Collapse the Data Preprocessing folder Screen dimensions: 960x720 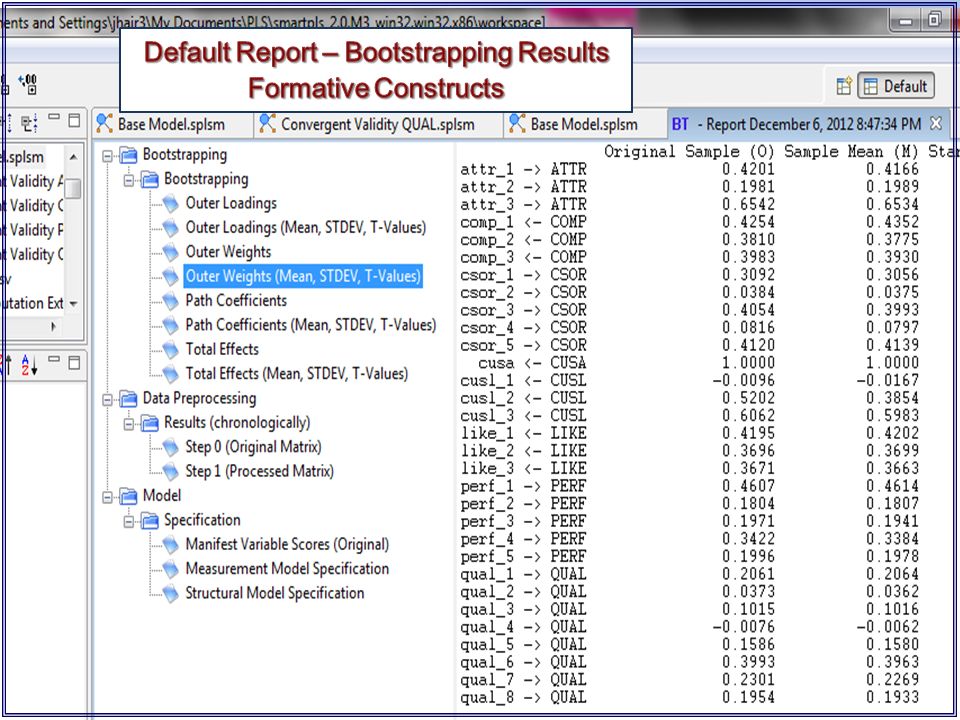coord(107,400)
